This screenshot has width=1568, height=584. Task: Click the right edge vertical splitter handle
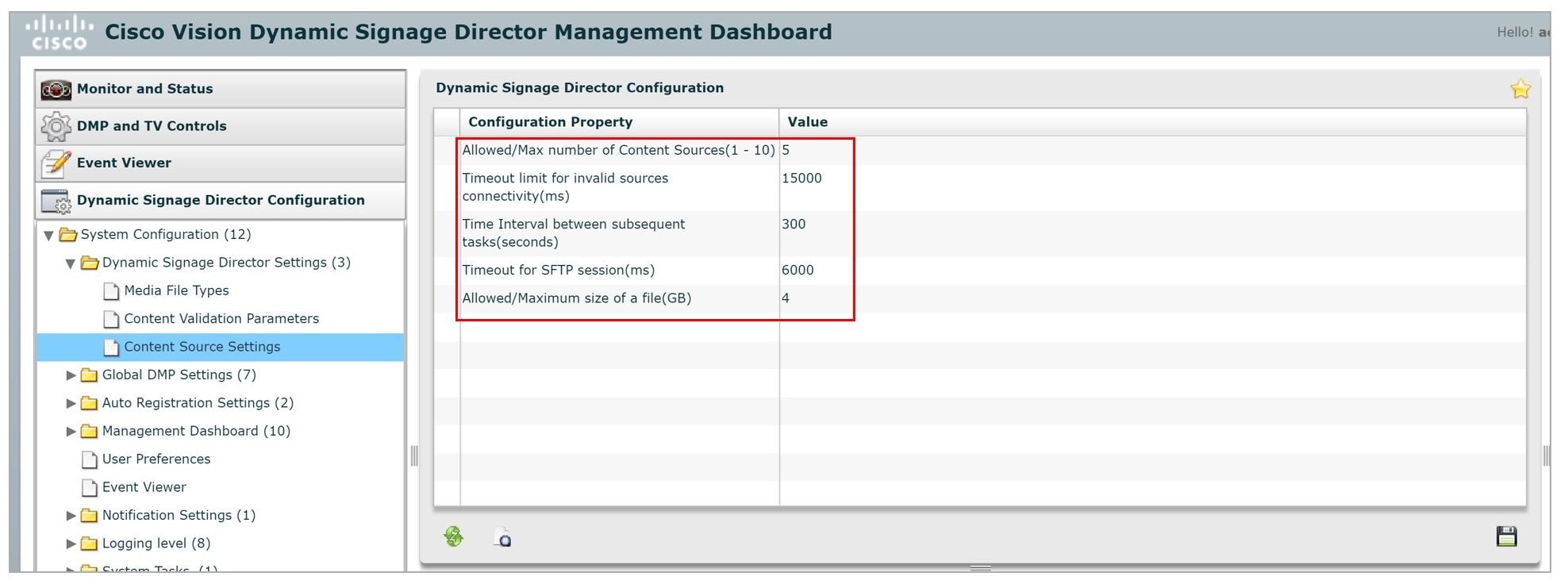pyautogui.click(x=1546, y=455)
